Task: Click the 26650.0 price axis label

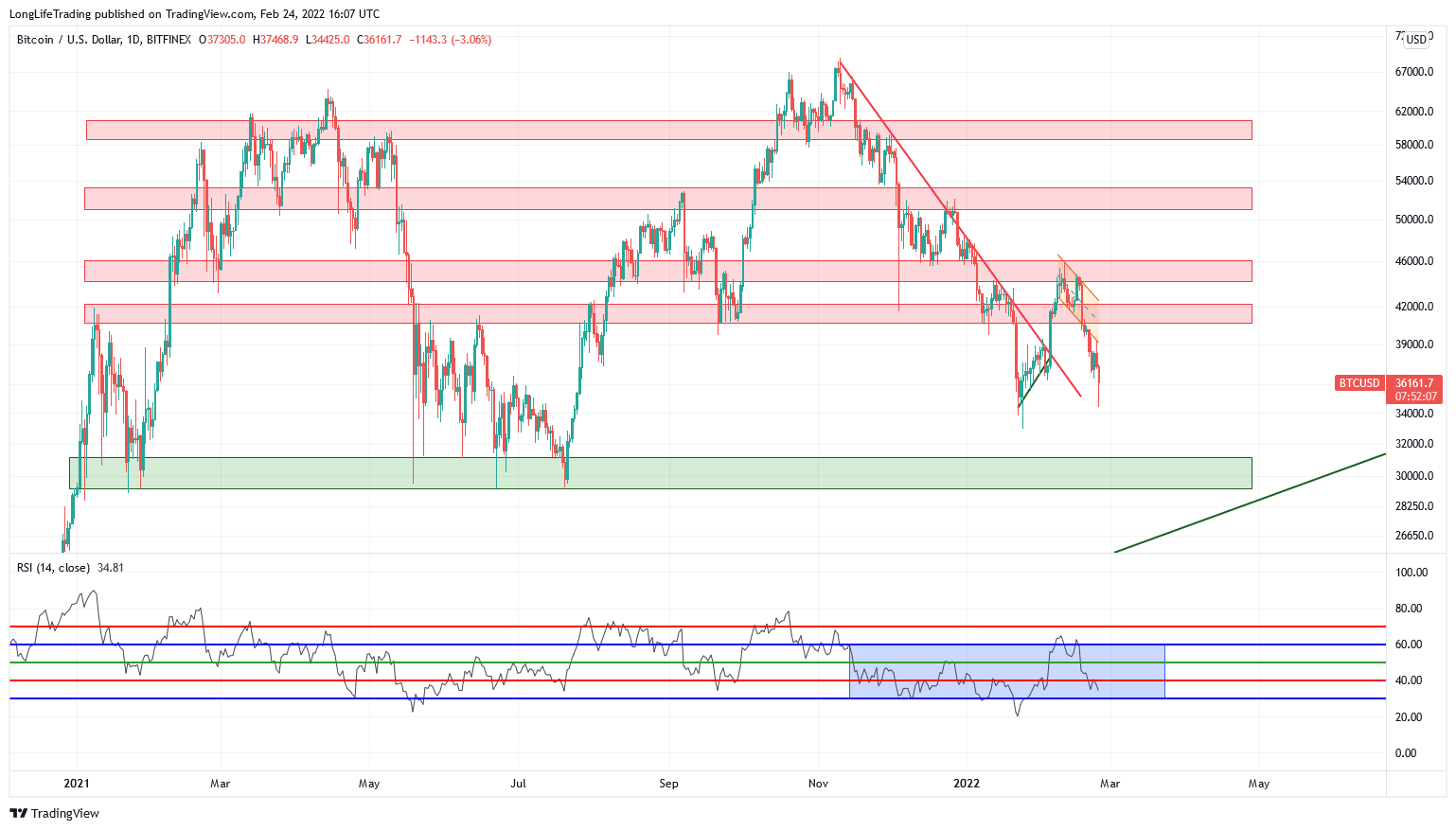Action: (1414, 536)
